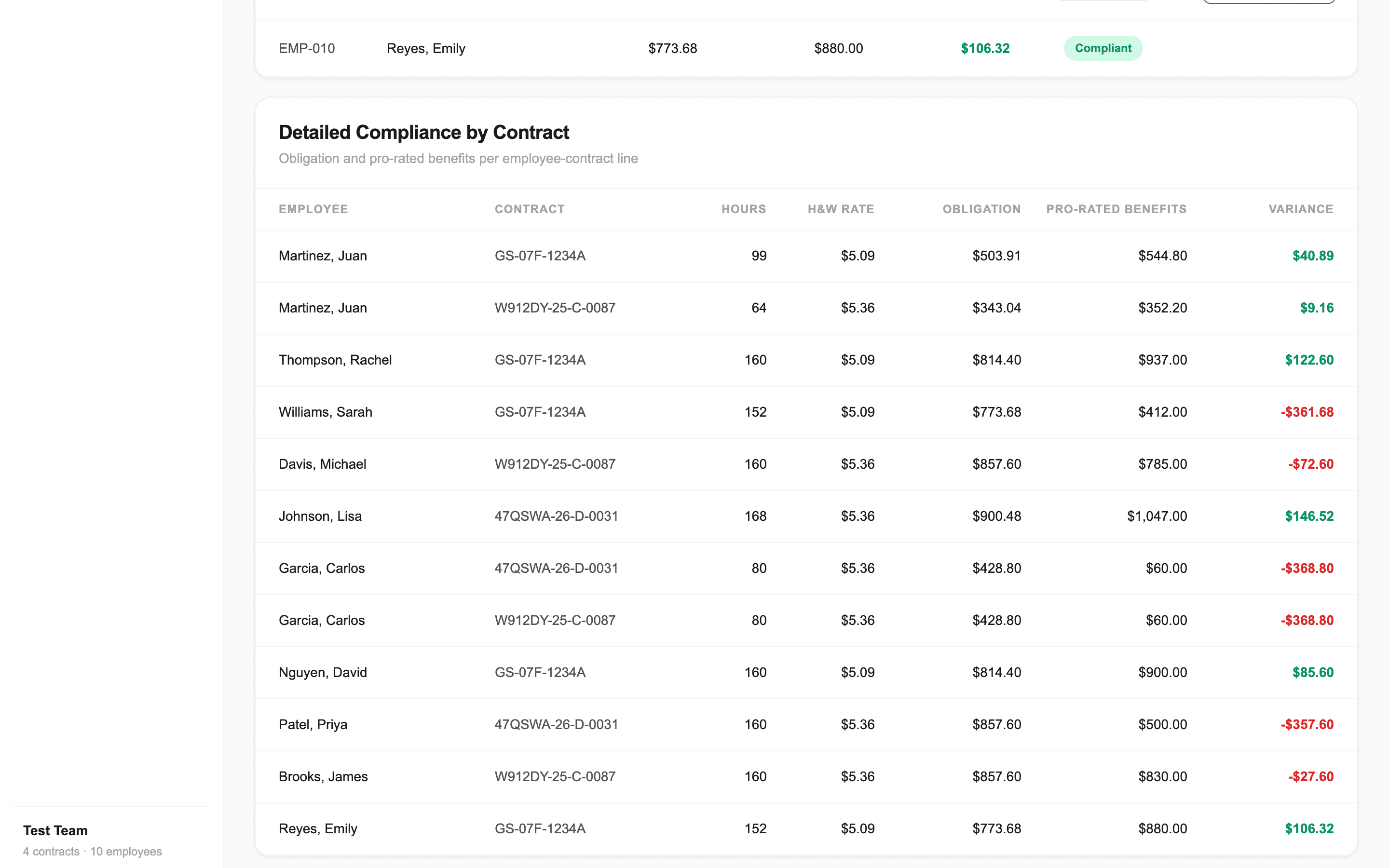The image size is (1389, 868).
Task: Click the 99 hours value for Martinez, Juan
Action: click(x=759, y=256)
